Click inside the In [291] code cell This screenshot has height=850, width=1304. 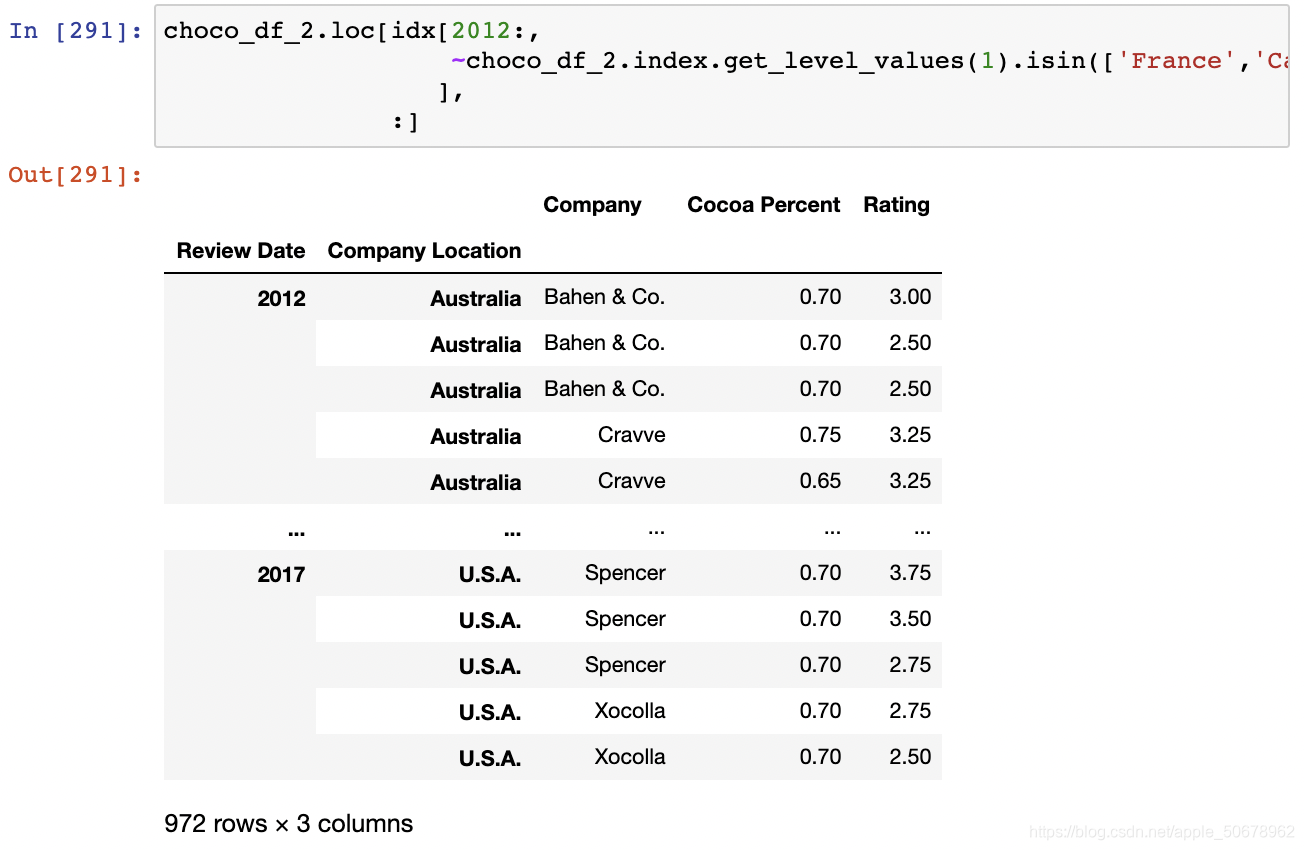click(x=721, y=76)
